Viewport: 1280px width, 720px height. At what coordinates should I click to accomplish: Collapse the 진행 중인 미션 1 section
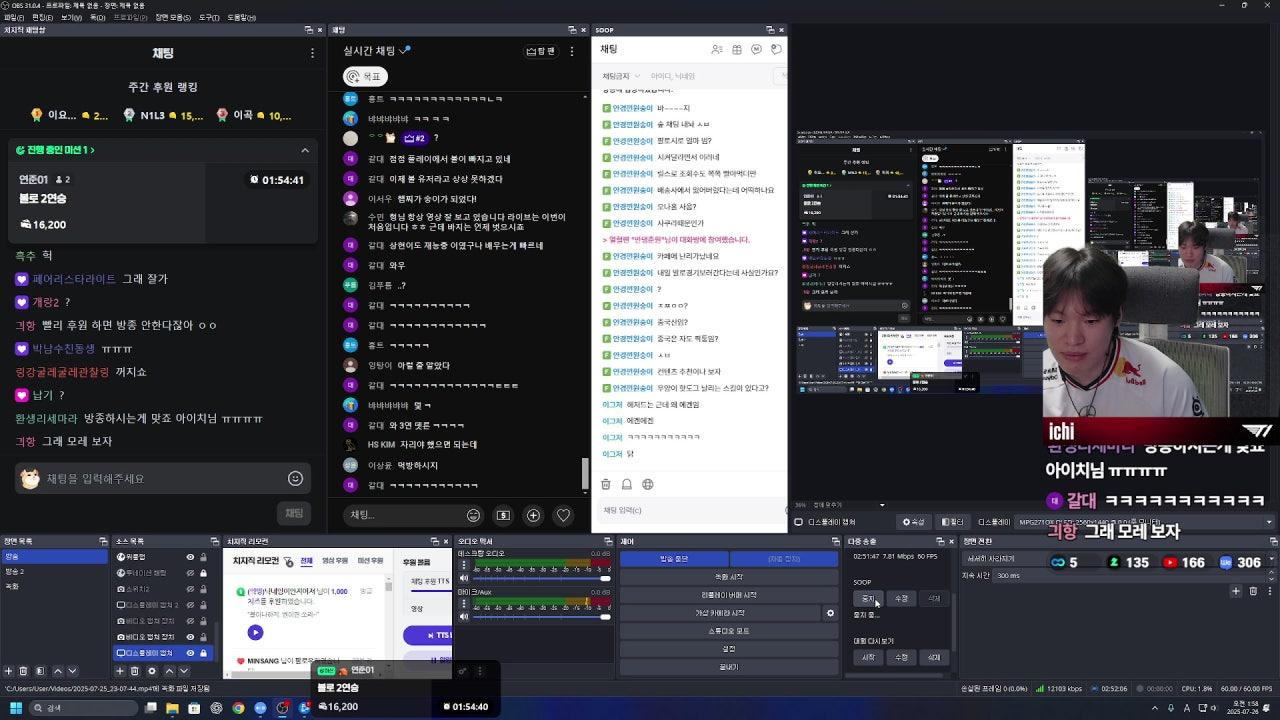click(305, 150)
